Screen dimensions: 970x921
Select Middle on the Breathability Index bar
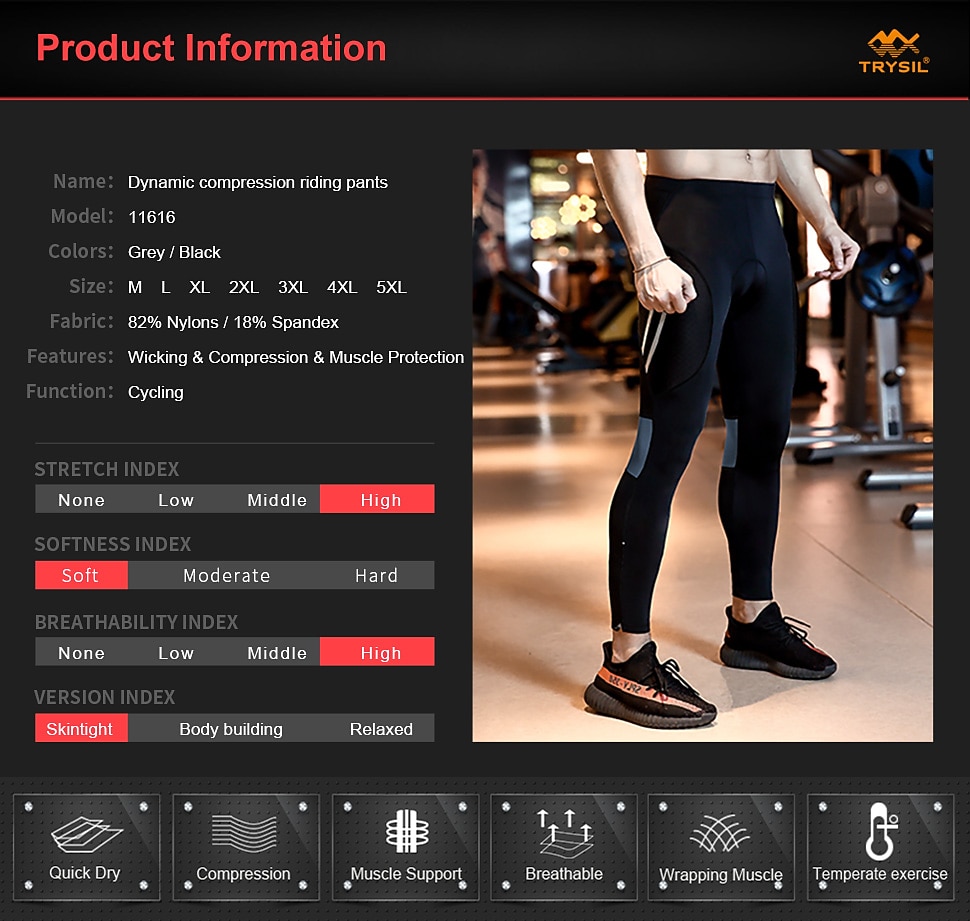pos(277,652)
